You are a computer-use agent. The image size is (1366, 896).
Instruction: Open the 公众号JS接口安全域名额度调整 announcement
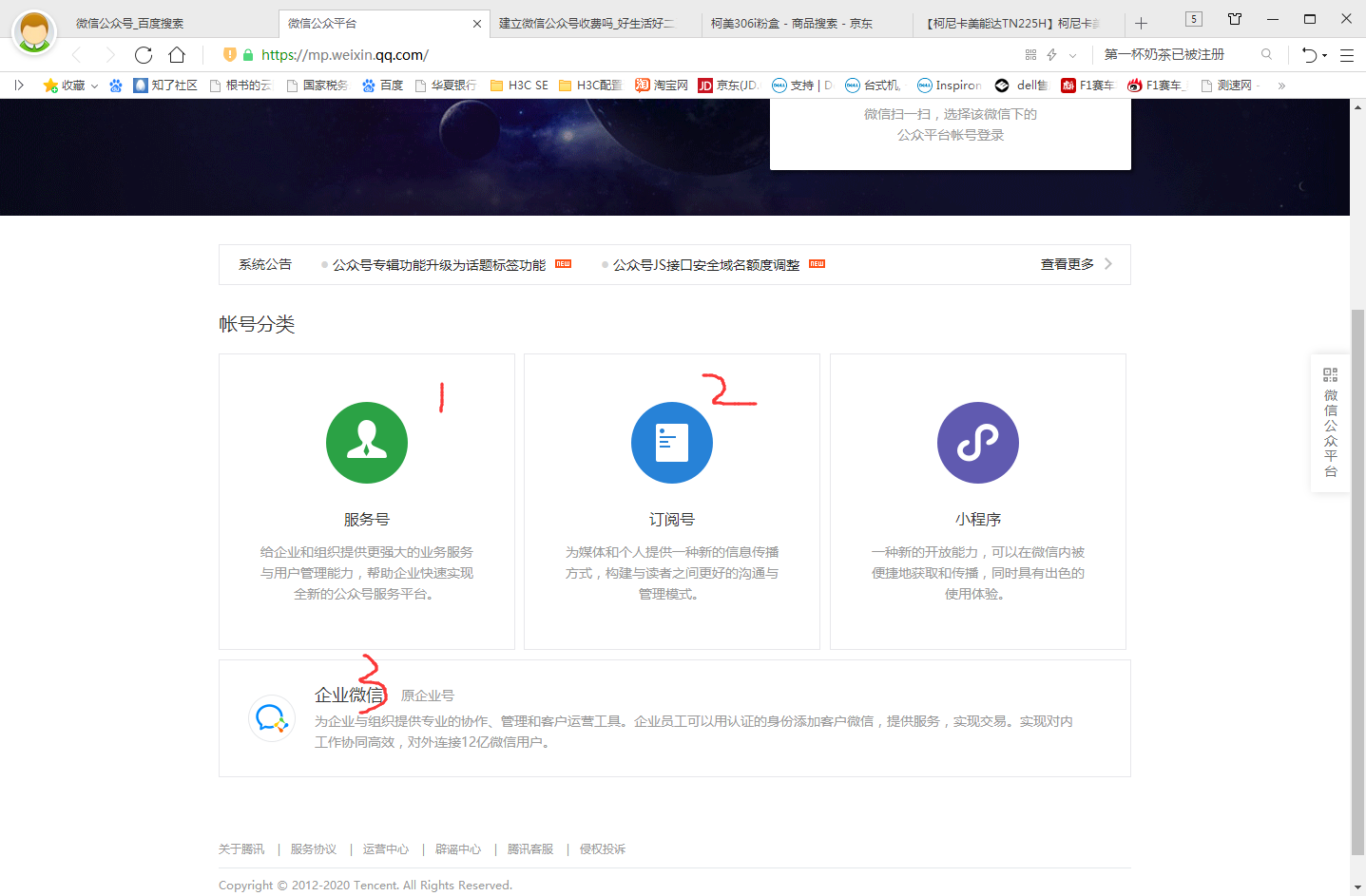point(705,265)
